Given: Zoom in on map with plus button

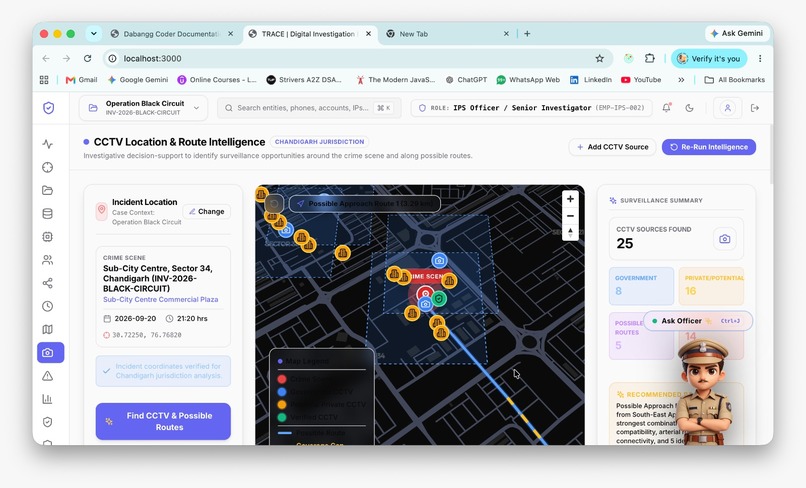Looking at the screenshot, I should (570, 198).
